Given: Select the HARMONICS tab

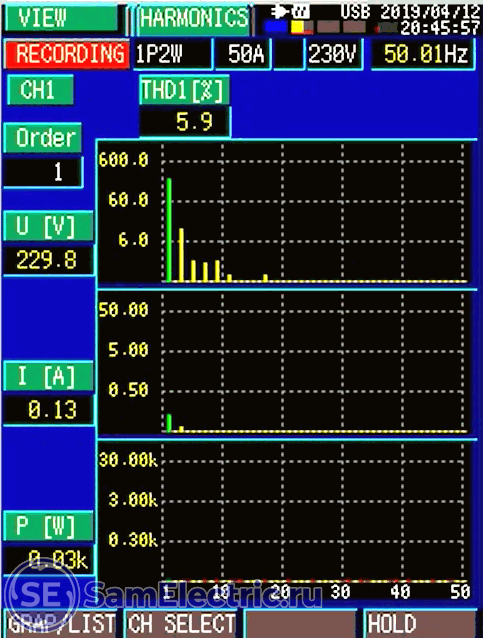Looking at the screenshot, I should tap(194, 19).
